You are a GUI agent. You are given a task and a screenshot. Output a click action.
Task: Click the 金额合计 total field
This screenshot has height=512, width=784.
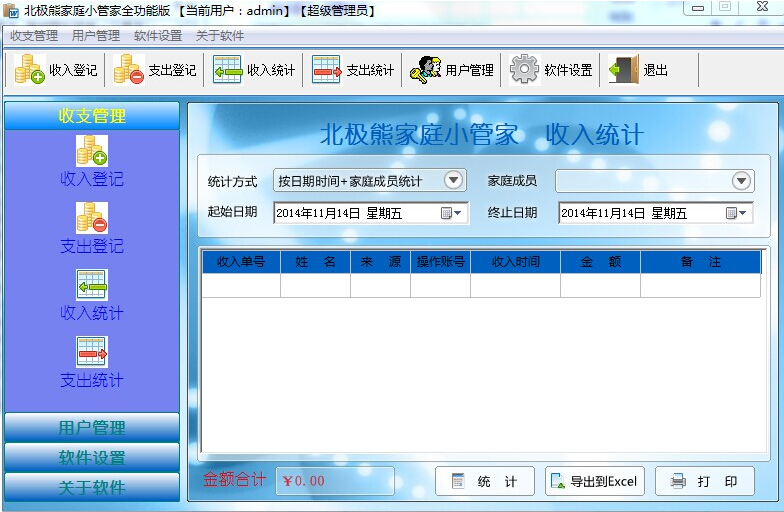[335, 481]
